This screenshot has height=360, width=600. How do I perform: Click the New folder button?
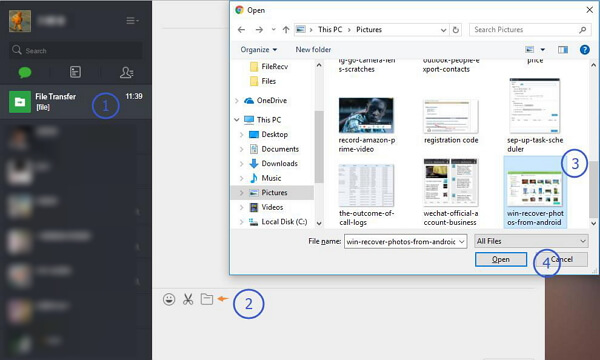coord(313,49)
